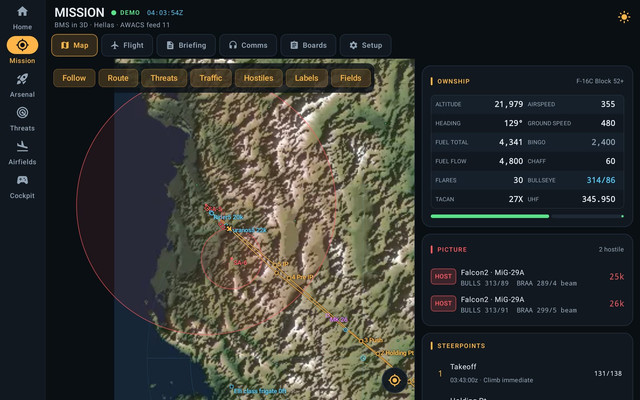Click the bullseye value 314/86
The image size is (640, 400).
pyautogui.click(x=601, y=180)
